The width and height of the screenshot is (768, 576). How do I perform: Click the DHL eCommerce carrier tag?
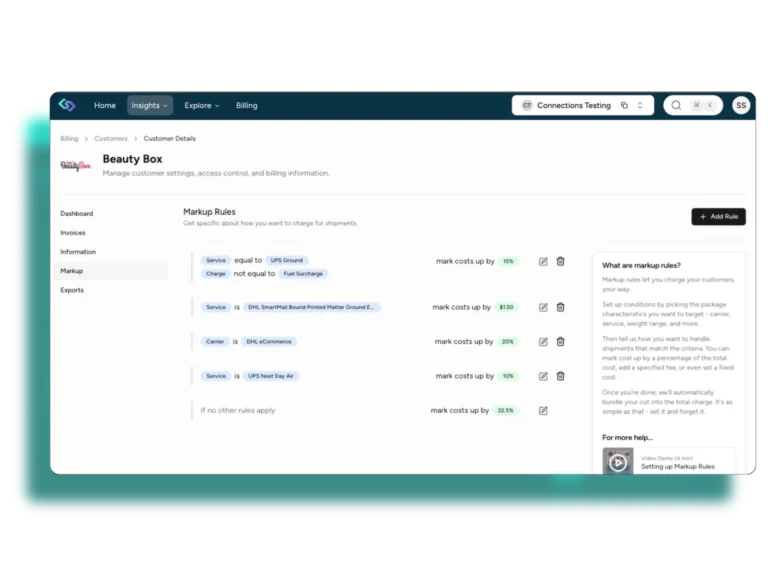pos(269,341)
